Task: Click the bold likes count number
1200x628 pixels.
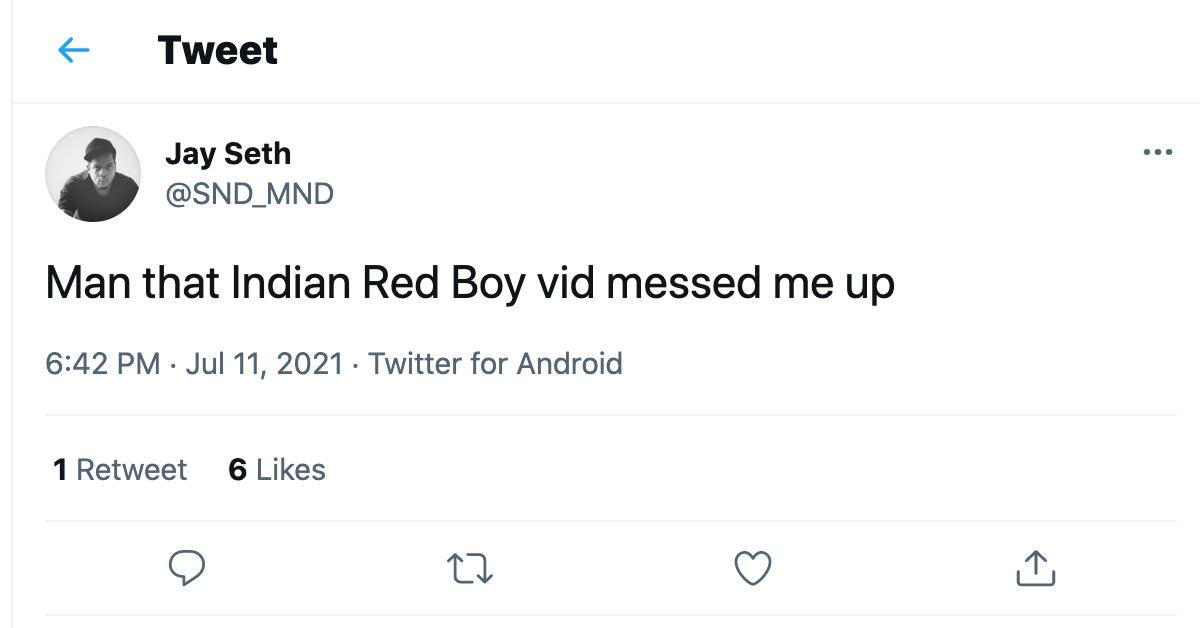Action: [238, 470]
